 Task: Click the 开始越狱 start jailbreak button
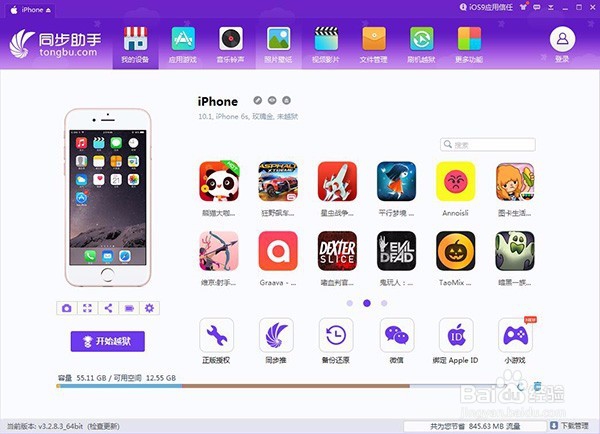108,341
